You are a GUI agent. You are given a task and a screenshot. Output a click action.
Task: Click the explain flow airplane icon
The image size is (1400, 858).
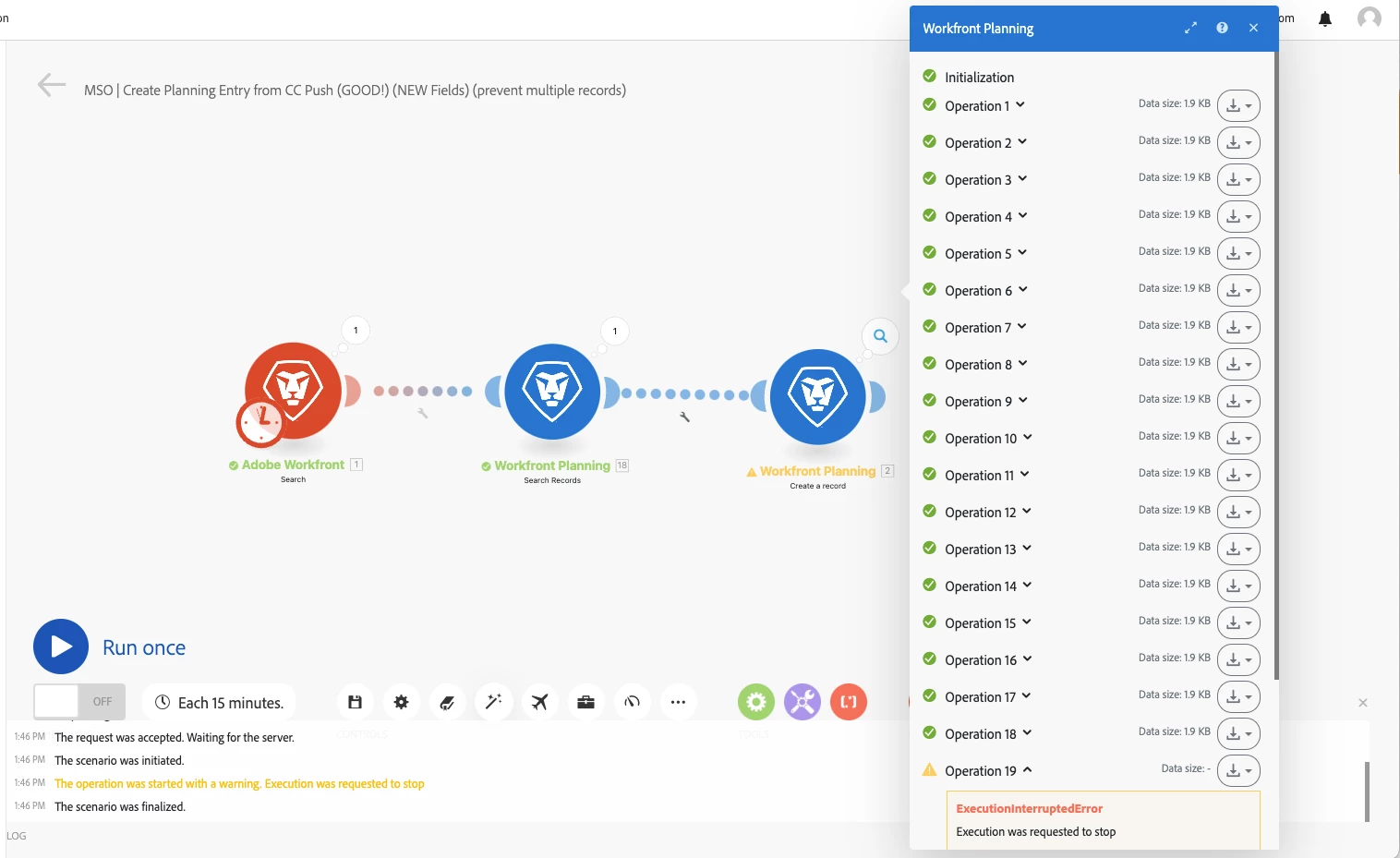[539, 702]
